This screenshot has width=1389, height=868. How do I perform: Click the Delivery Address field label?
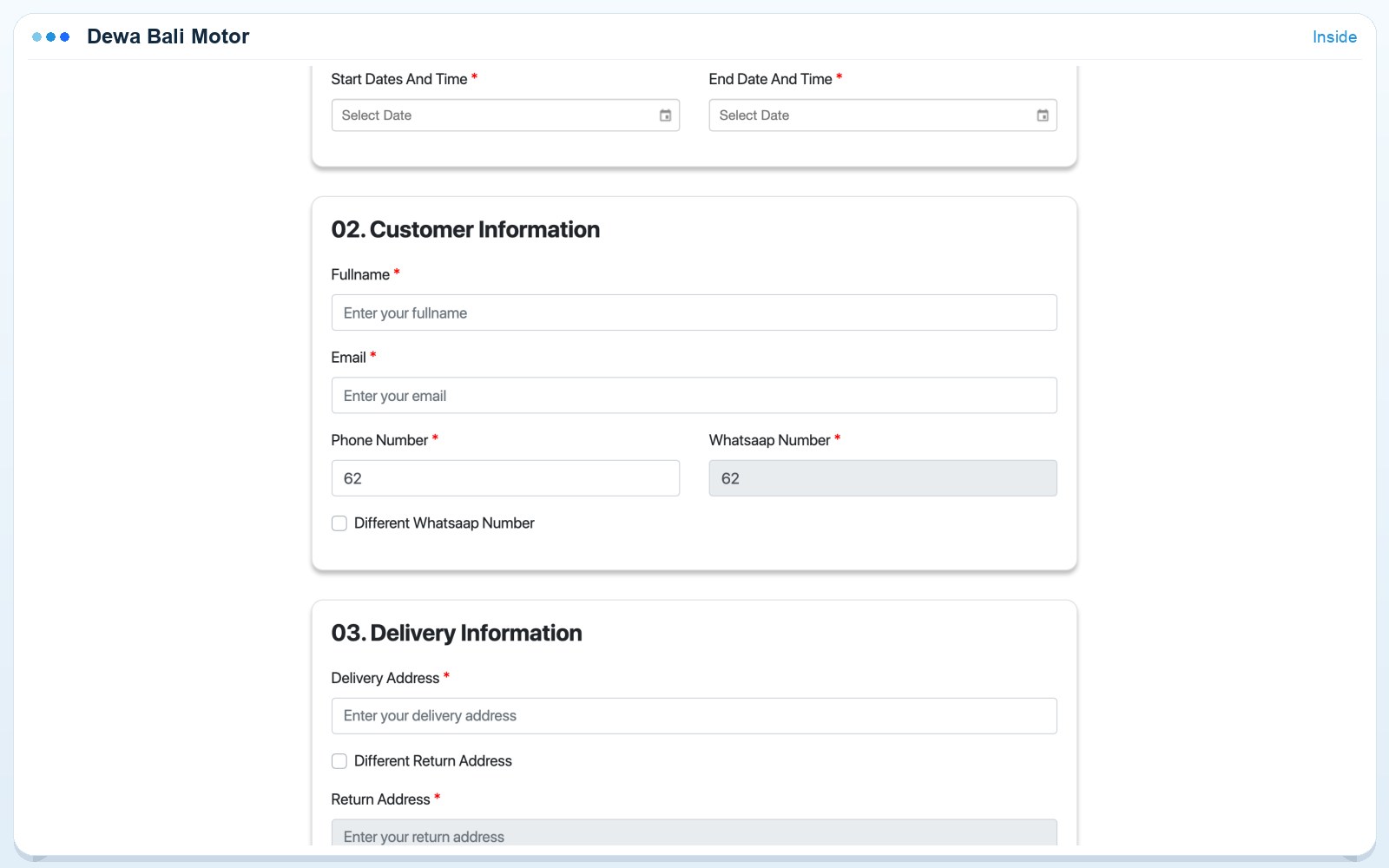385,678
